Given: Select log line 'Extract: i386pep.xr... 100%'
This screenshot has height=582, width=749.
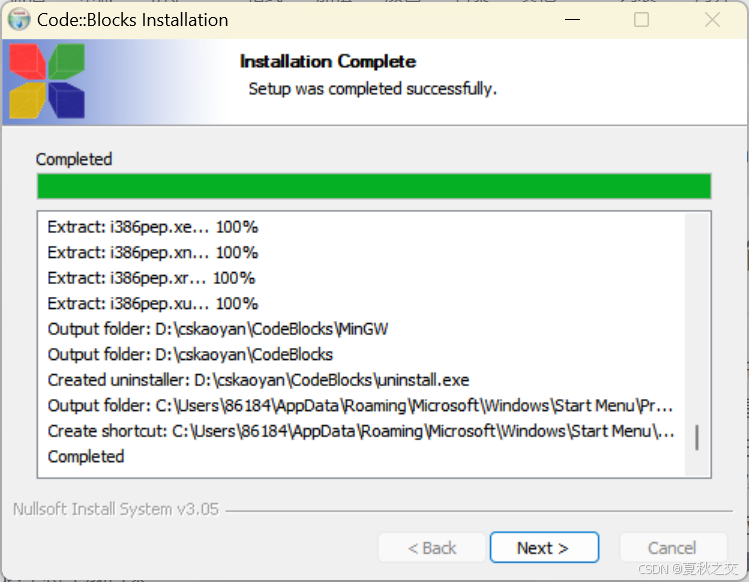Looking at the screenshot, I should (x=151, y=278).
